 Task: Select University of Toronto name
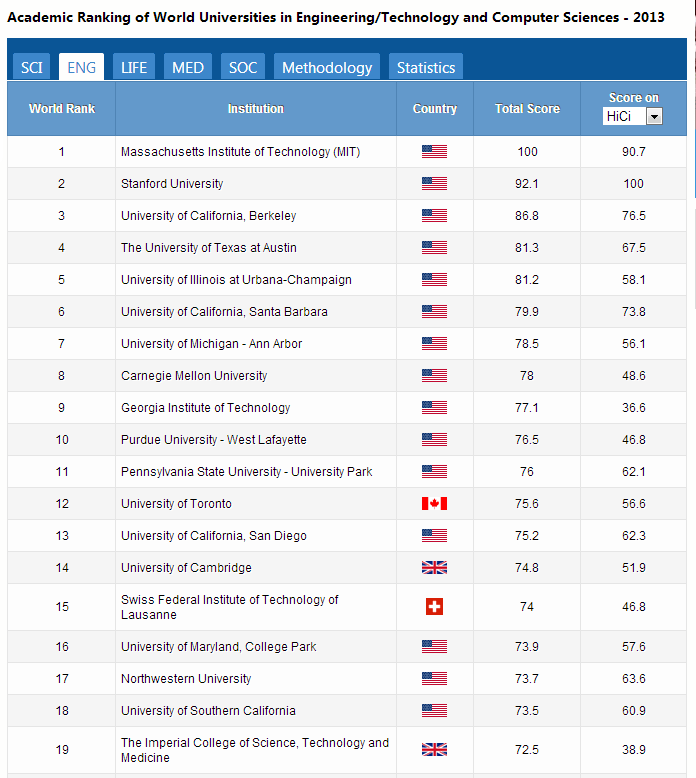click(x=176, y=504)
